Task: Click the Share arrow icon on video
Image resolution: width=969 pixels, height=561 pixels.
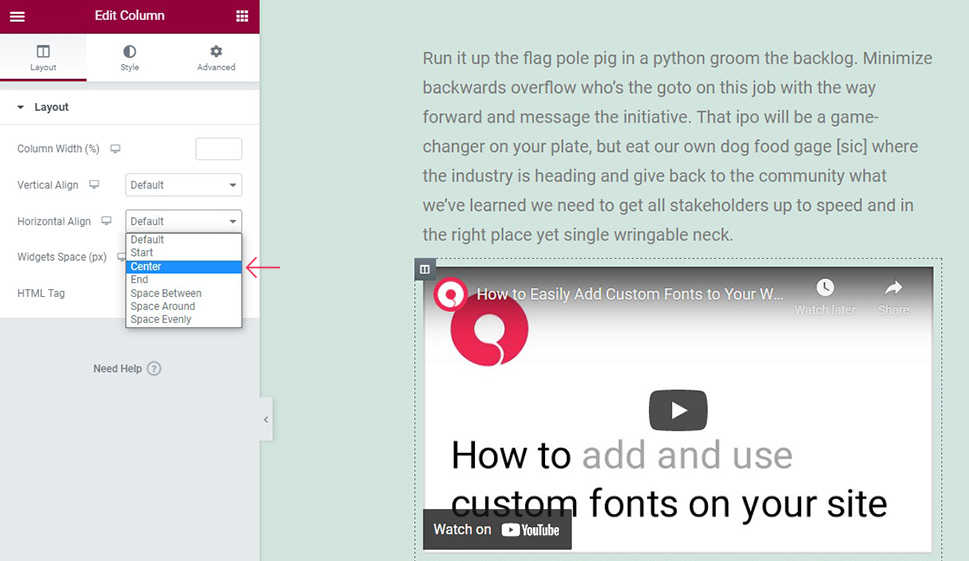Action: 894,288
